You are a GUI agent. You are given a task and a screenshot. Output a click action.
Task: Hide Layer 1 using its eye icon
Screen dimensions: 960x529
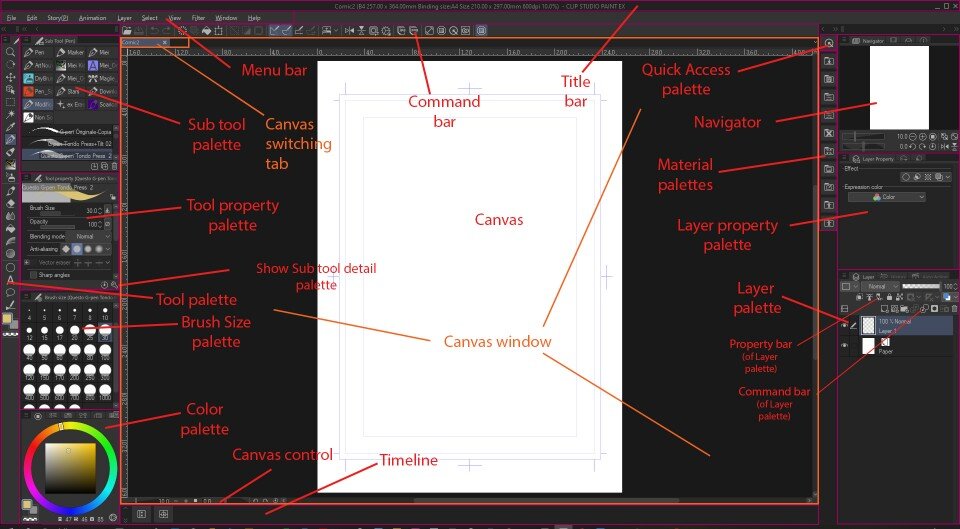(x=844, y=325)
